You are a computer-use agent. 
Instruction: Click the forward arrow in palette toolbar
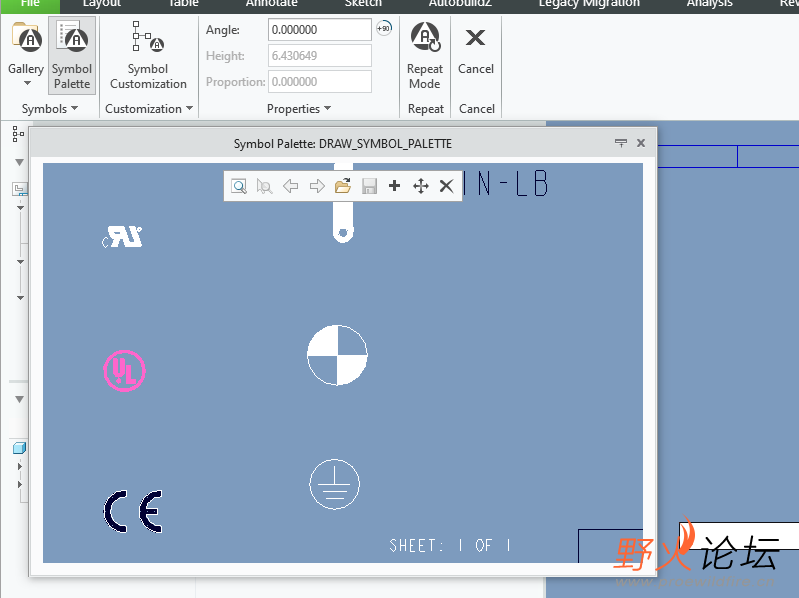pos(317,186)
